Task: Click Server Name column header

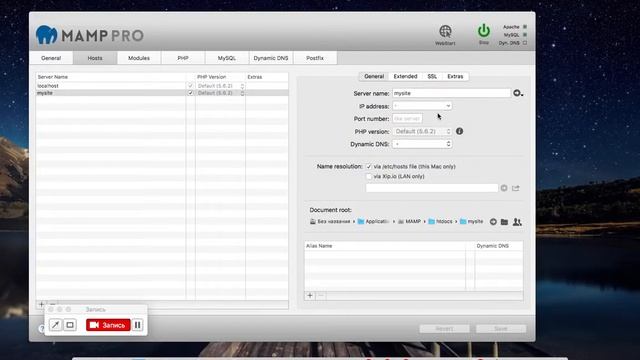Action: (x=111, y=77)
